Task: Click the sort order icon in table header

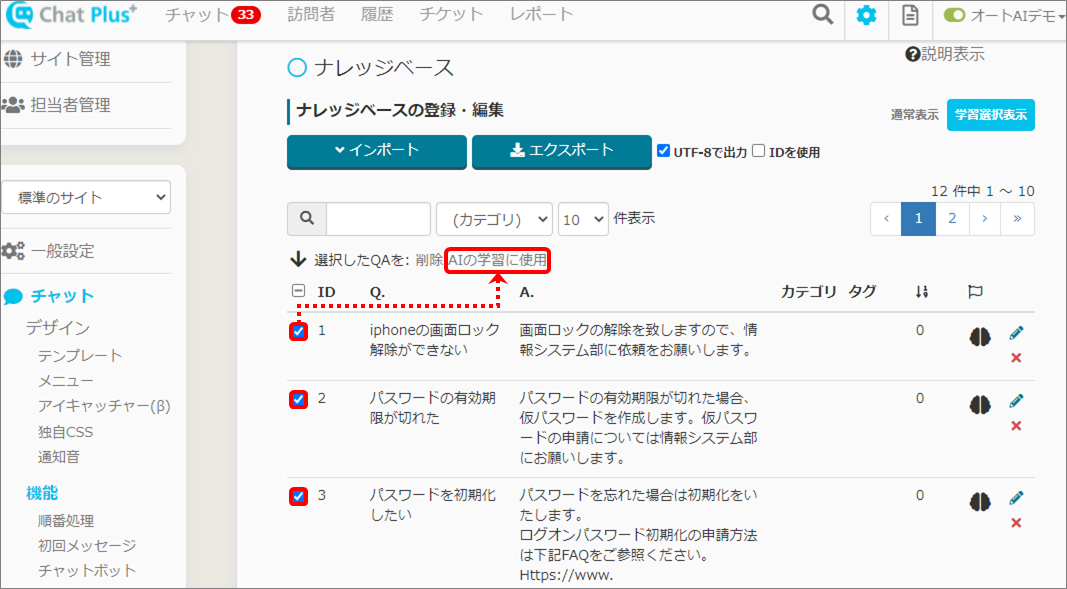Action: click(921, 292)
